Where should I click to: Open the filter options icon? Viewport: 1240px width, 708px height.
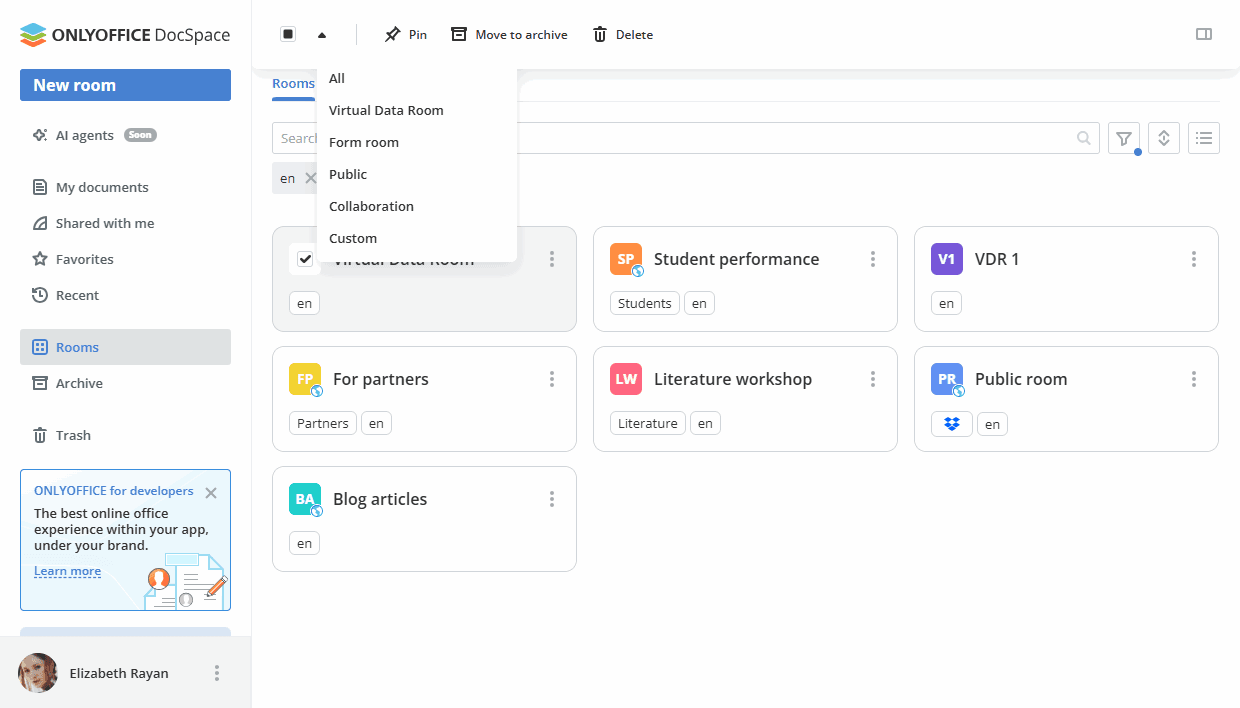[x=1123, y=138]
